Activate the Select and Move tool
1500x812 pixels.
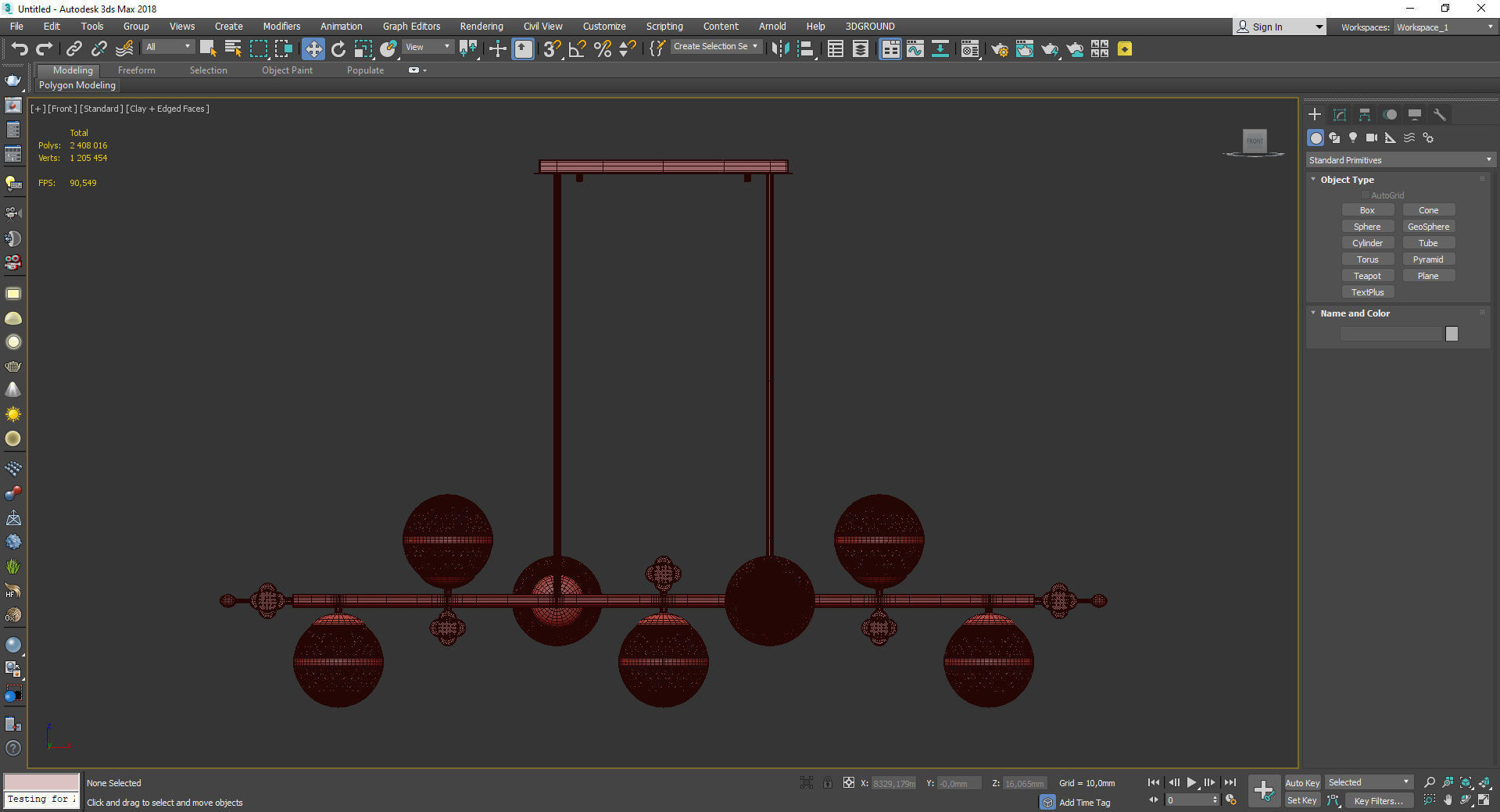[x=313, y=49]
